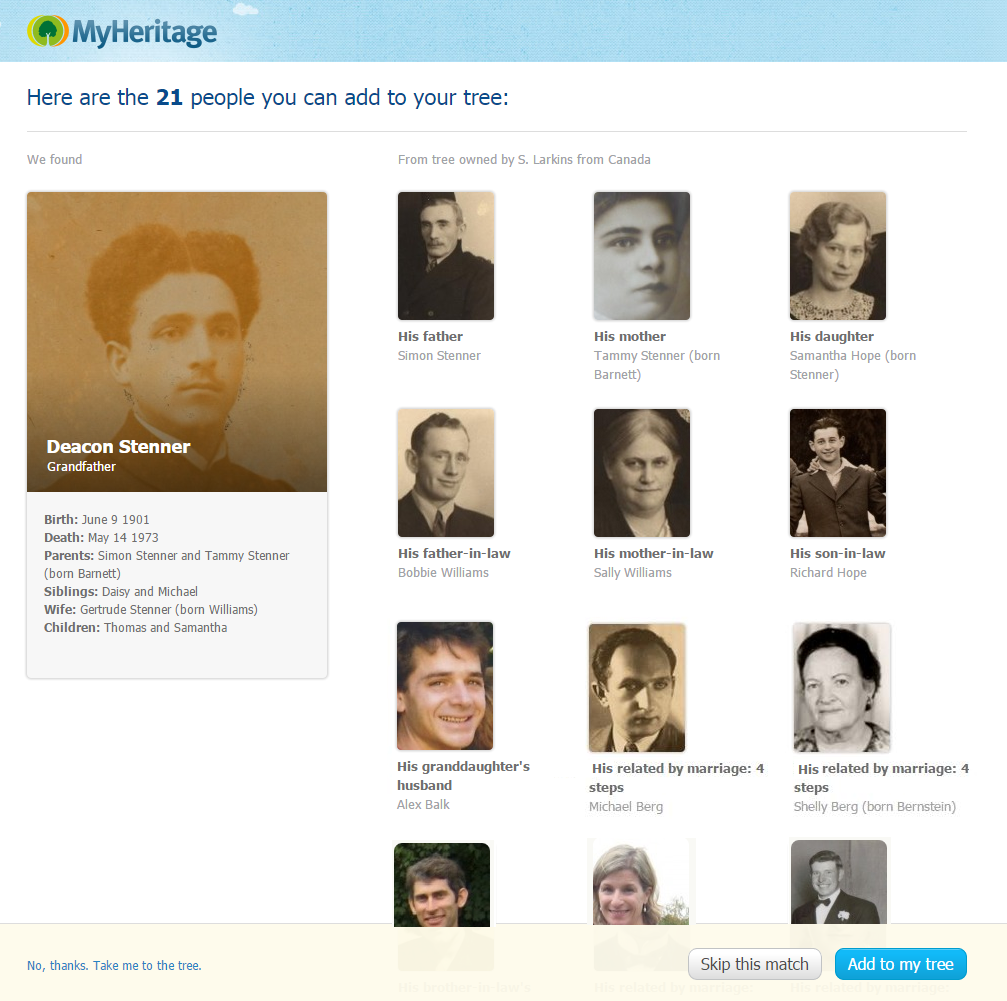Viewport: 1007px width, 1001px height.
Task: Click Shelly Berg's portrait thumbnail
Action: click(x=842, y=688)
